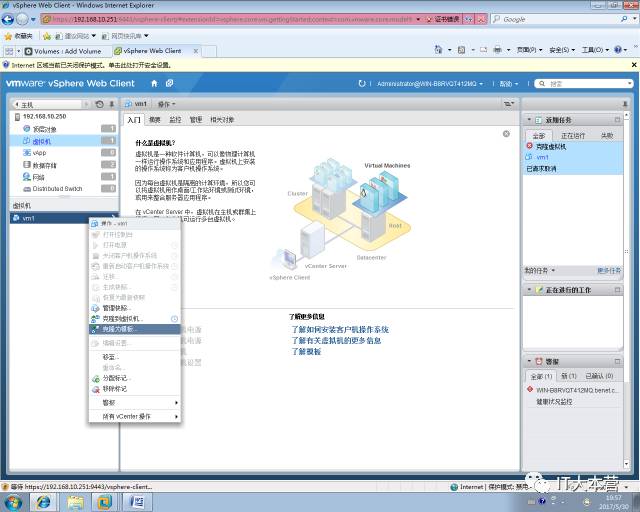The height and width of the screenshot is (512, 640).
Task: Choose 移除标记 in the context menu
Action: (134, 389)
